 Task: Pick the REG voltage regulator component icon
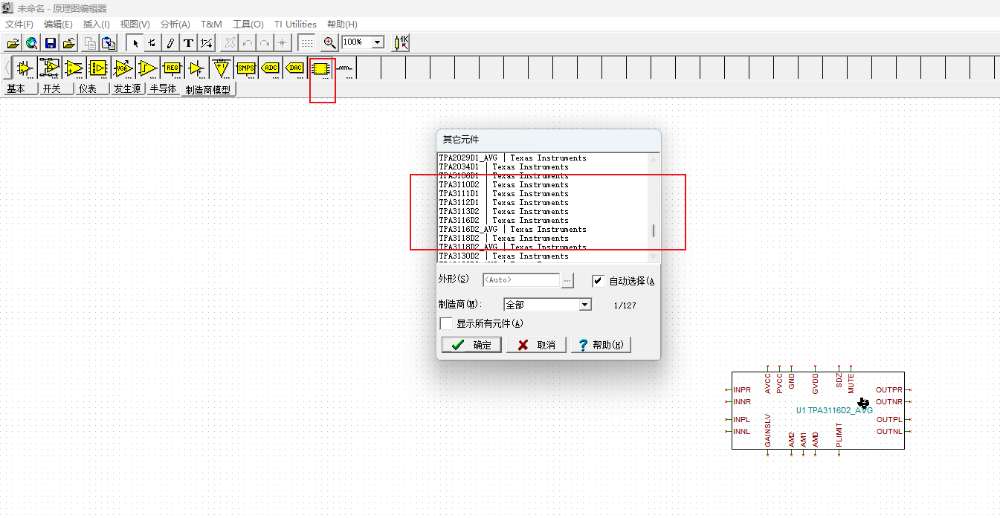pos(172,67)
